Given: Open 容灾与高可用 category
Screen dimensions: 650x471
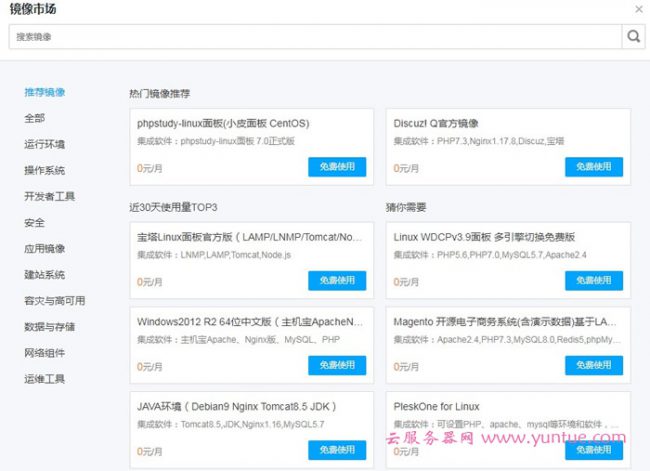Looking at the screenshot, I should pyautogui.click(x=55, y=301).
